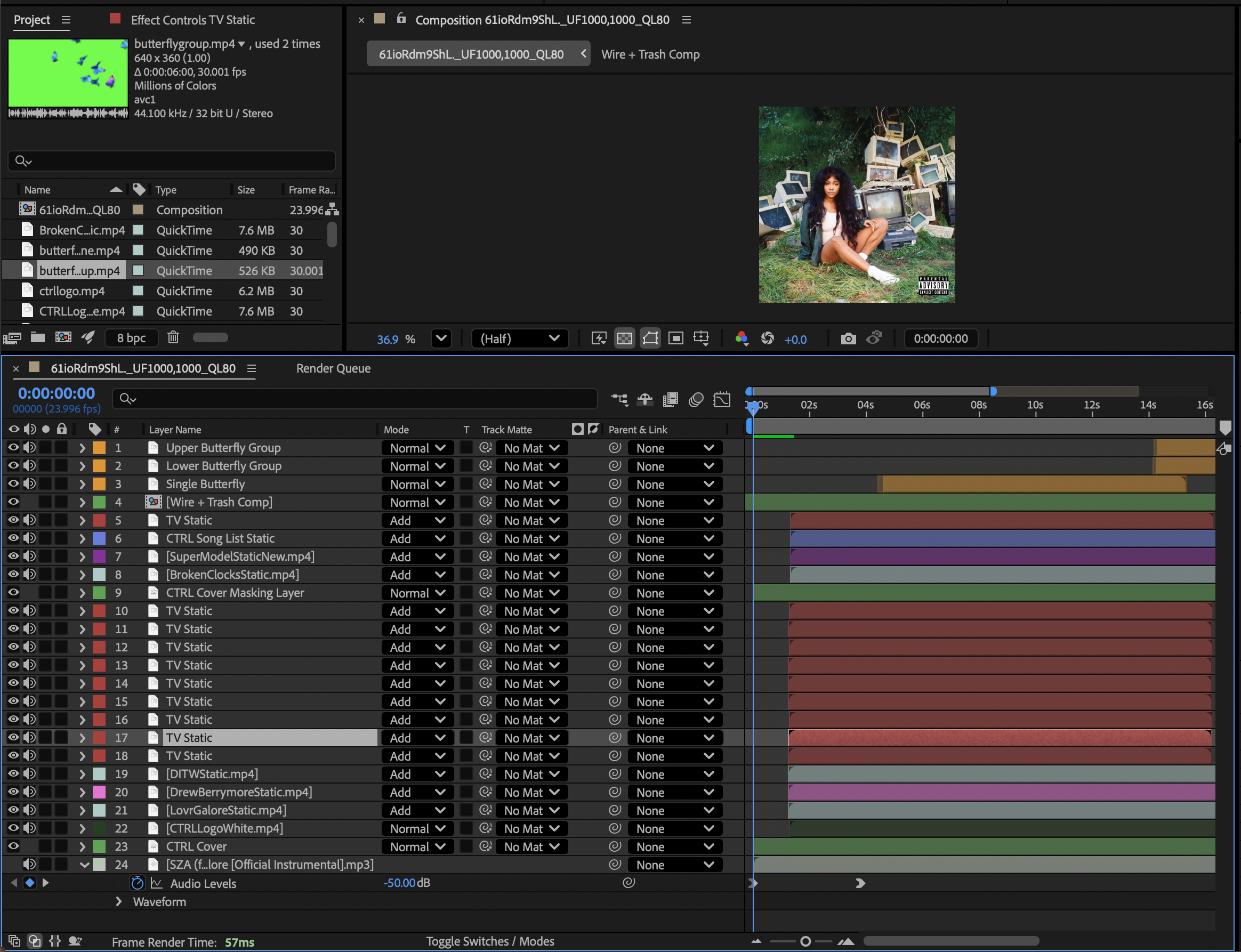Toggle shy layers hide switch in timeline
This screenshot has height=952, width=1241.
coord(645,399)
